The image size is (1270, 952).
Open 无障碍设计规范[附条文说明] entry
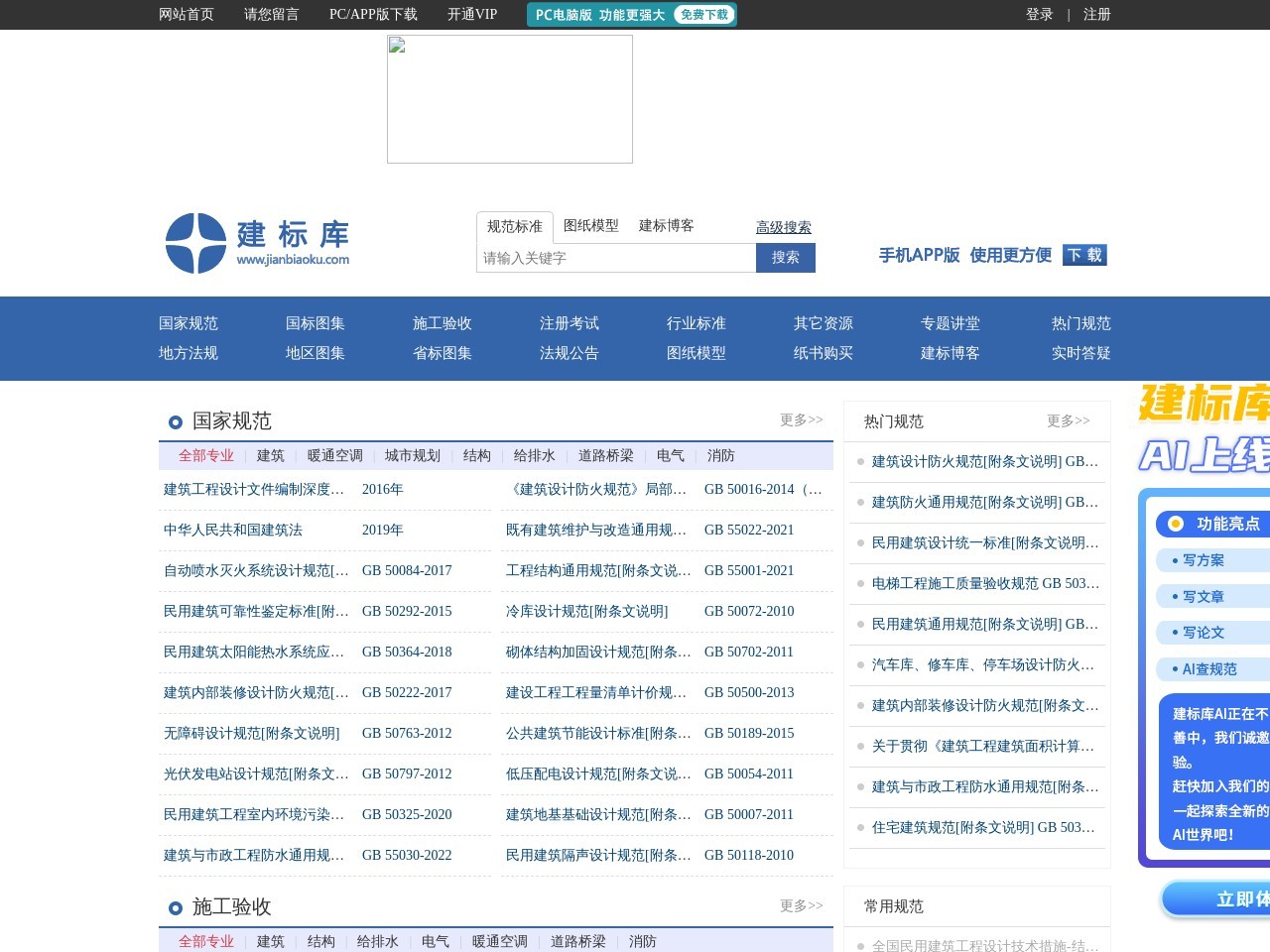point(252,734)
